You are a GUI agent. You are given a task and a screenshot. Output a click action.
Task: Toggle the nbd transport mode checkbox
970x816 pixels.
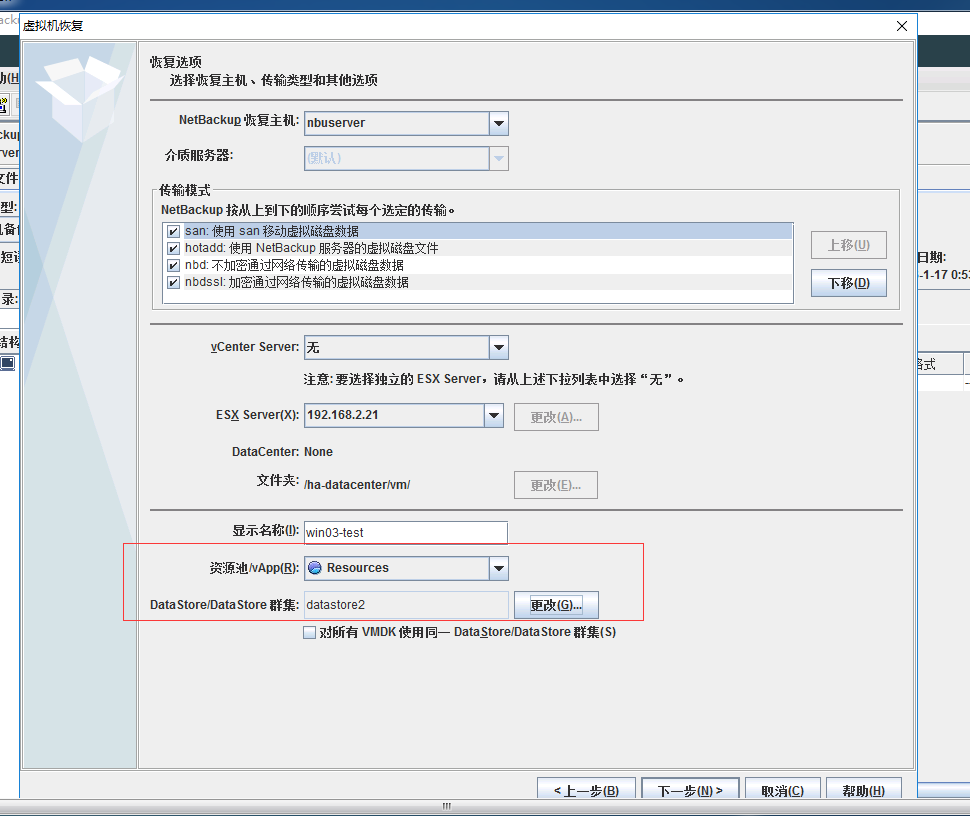pyautogui.click(x=173, y=265)
